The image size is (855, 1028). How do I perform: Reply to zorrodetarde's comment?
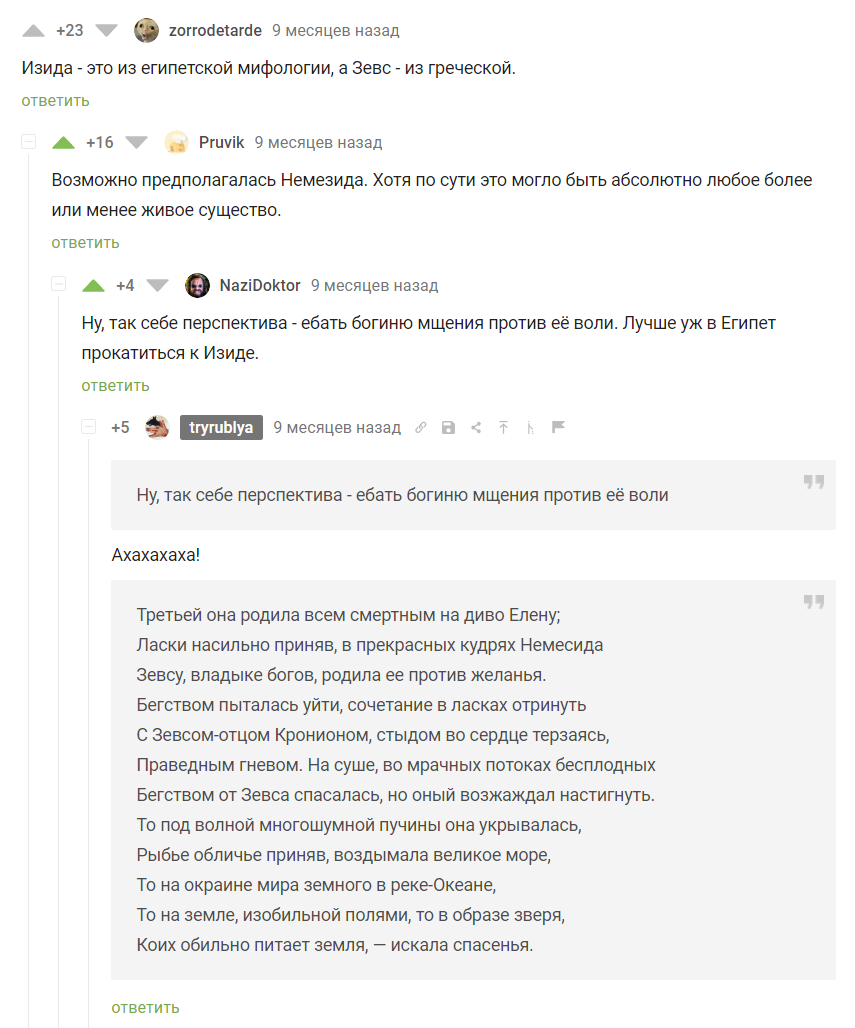[x=55, y=100]
